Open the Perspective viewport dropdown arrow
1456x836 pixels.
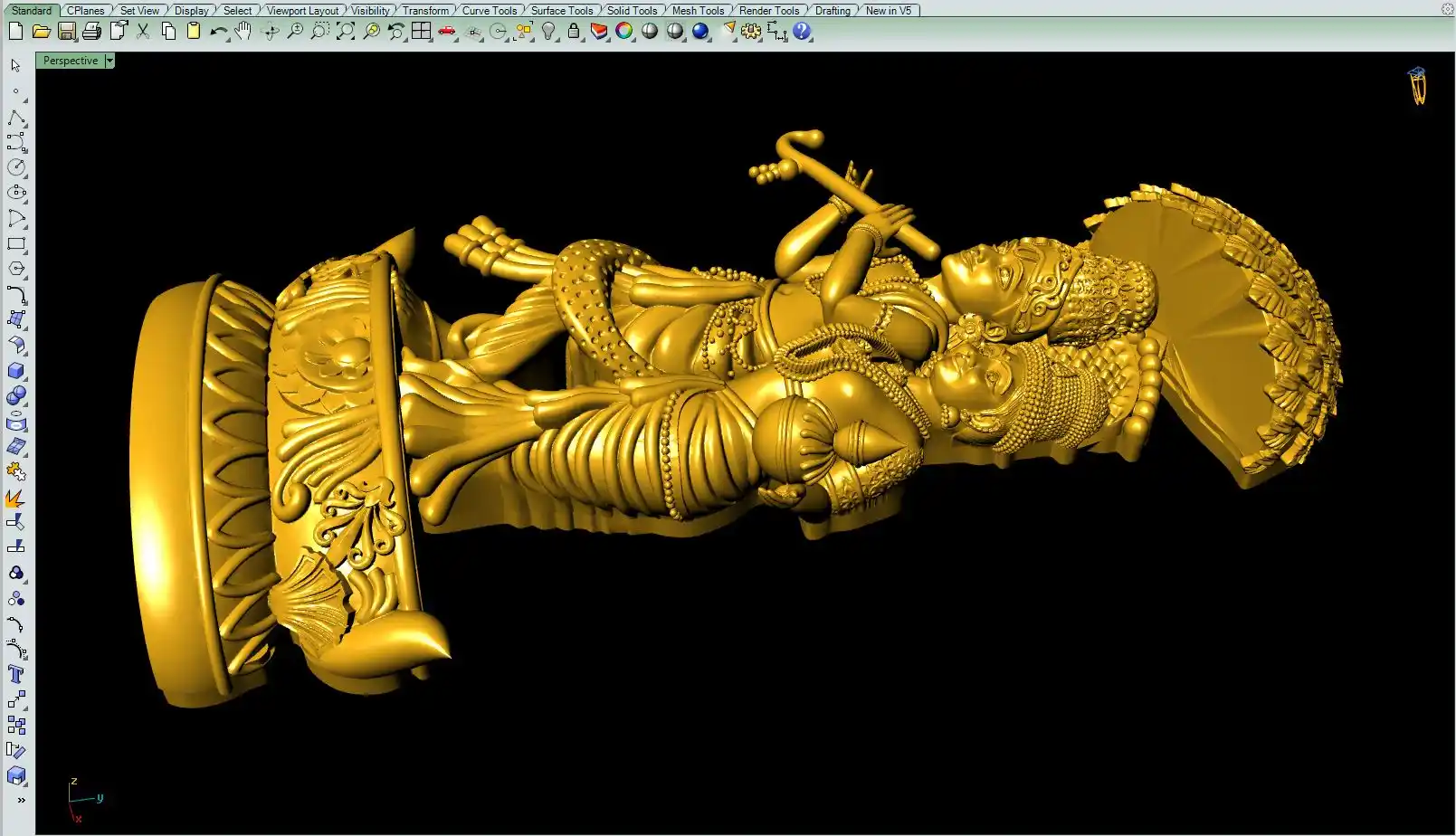click(109, 61)
